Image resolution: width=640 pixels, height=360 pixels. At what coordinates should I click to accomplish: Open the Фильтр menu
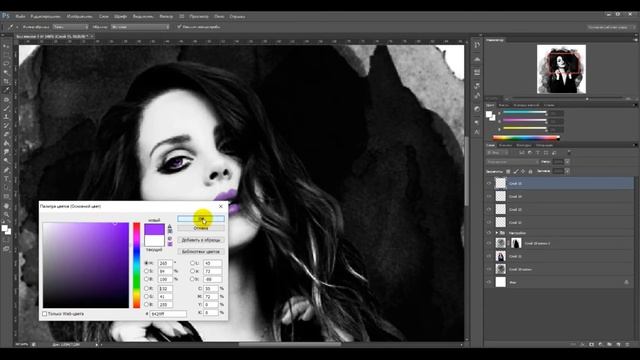pyautogui.click(x=166, y=17)
